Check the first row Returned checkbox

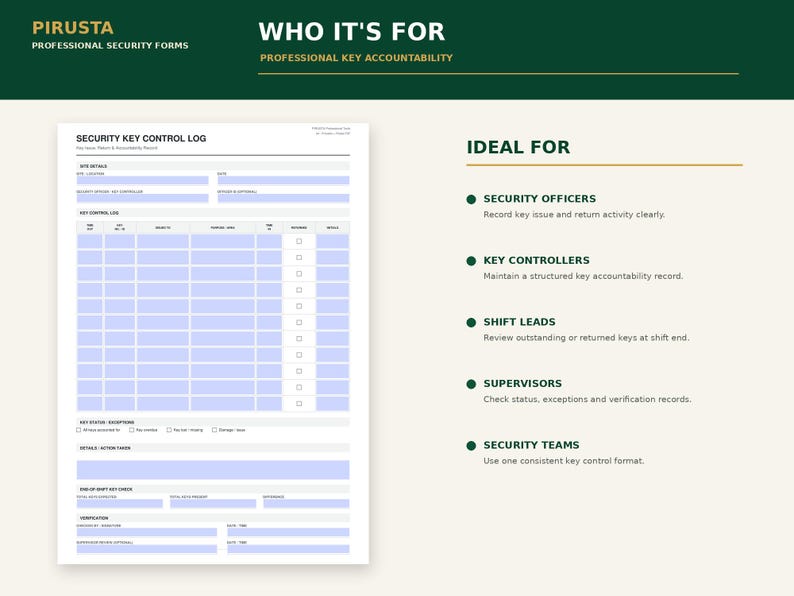tap(299, 242)
